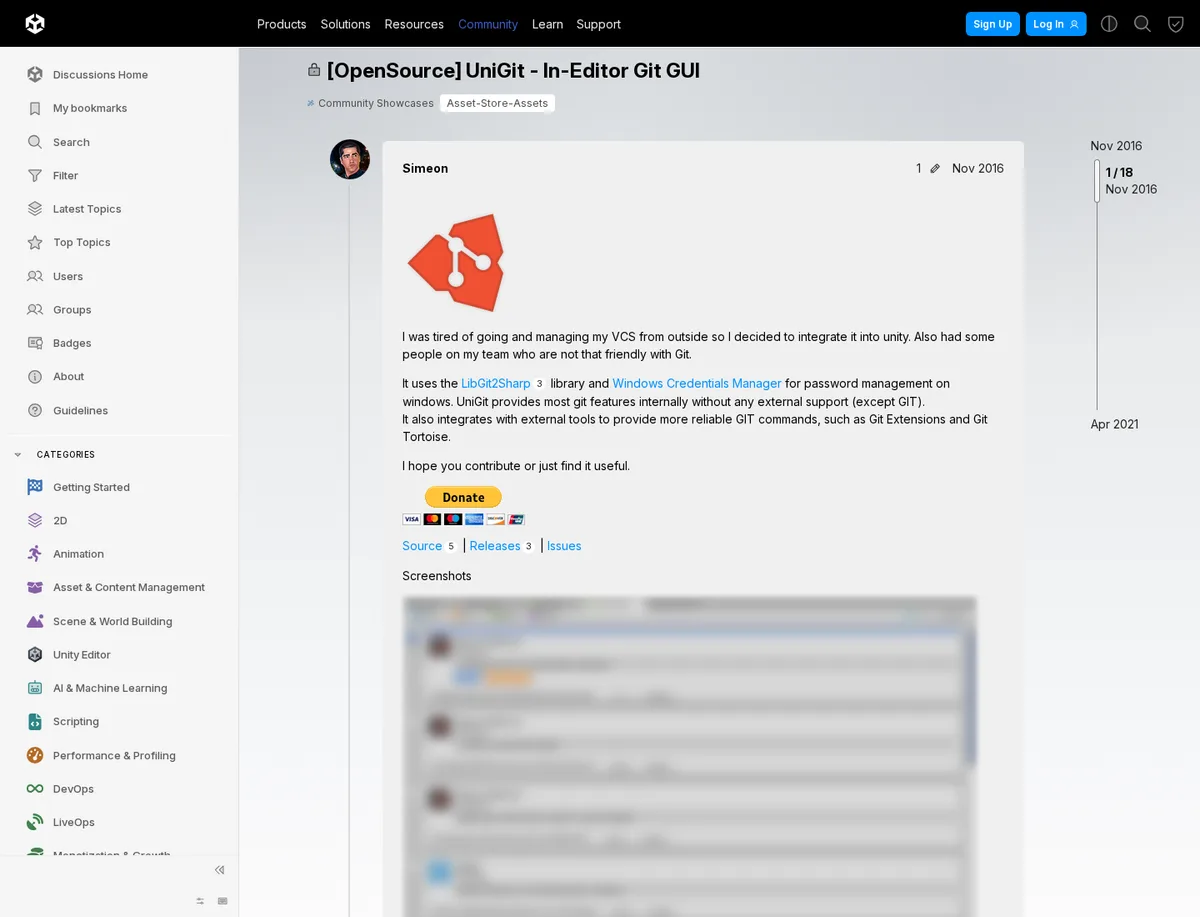Click Simeon's avatar picture

click(x=350, y=159)
